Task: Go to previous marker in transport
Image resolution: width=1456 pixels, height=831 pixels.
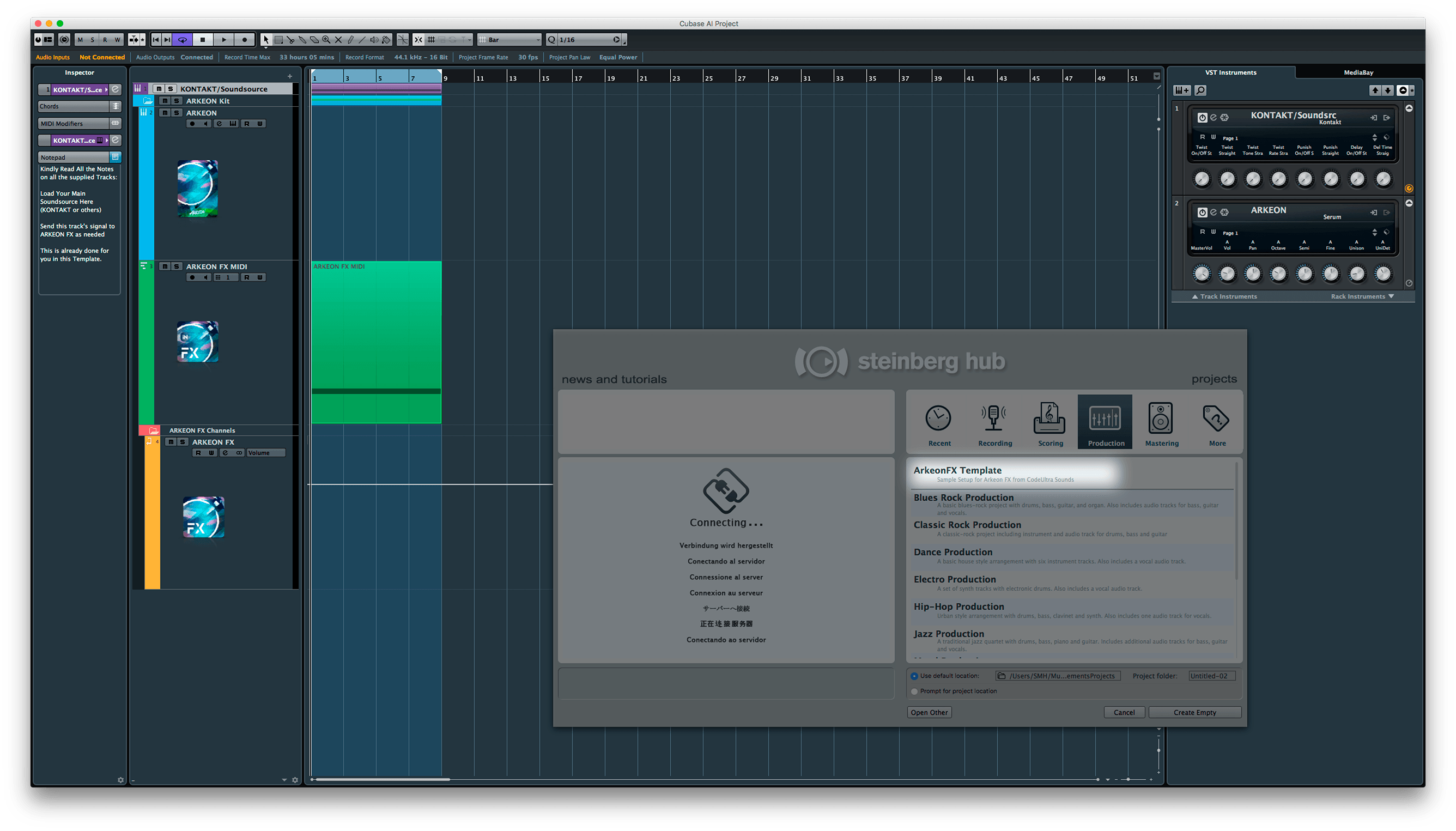Action: point(156,39)
